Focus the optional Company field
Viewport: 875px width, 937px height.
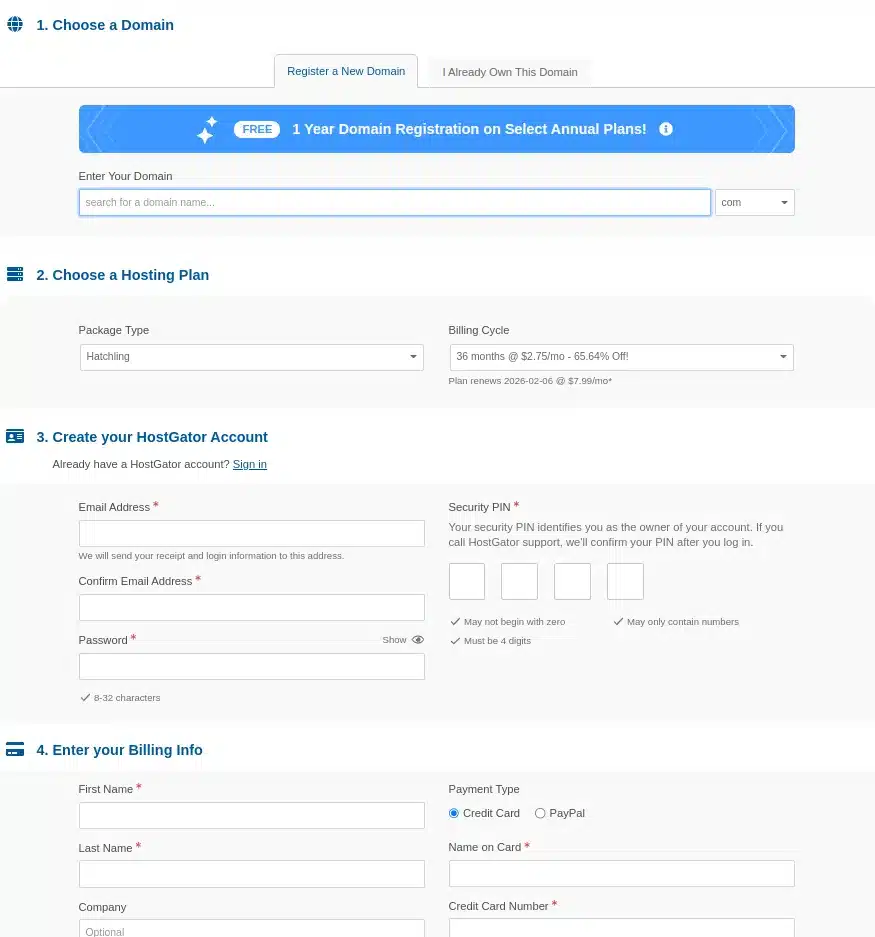coord(252,929)
